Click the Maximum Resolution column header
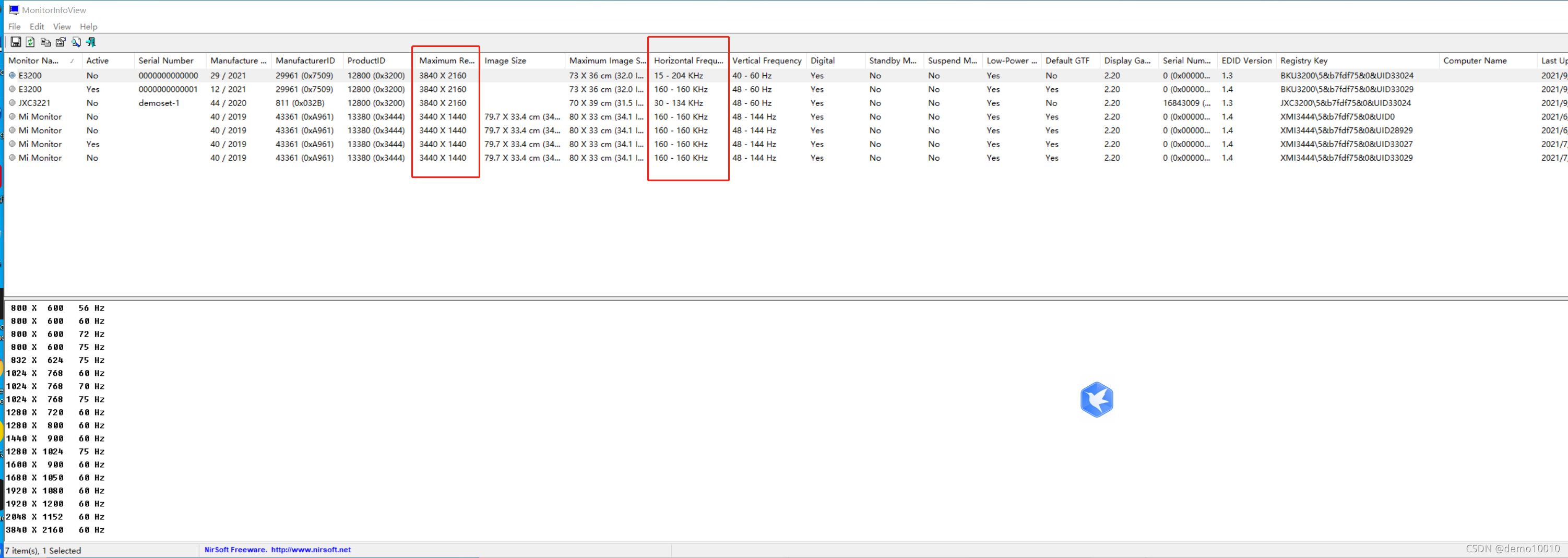 [x=447, y=60]
